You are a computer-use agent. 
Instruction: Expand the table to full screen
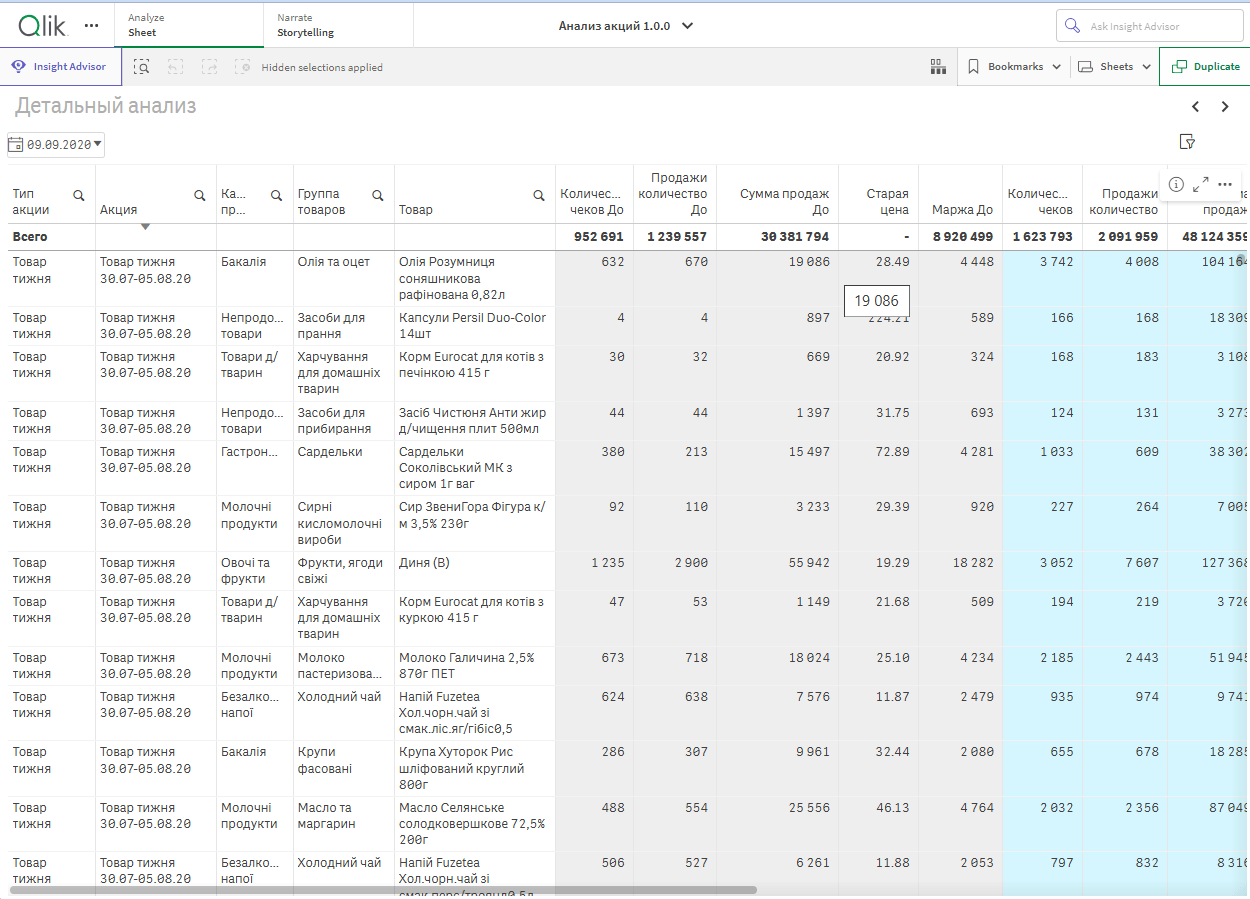1200,184
